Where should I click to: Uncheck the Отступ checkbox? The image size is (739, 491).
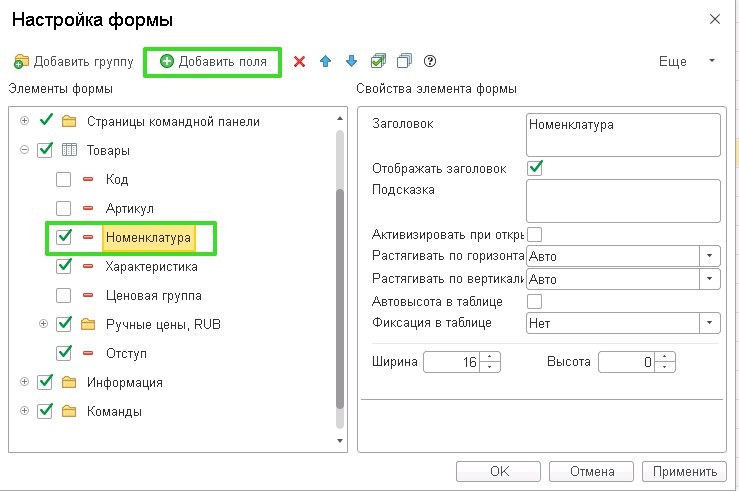(x=64, y=353)
